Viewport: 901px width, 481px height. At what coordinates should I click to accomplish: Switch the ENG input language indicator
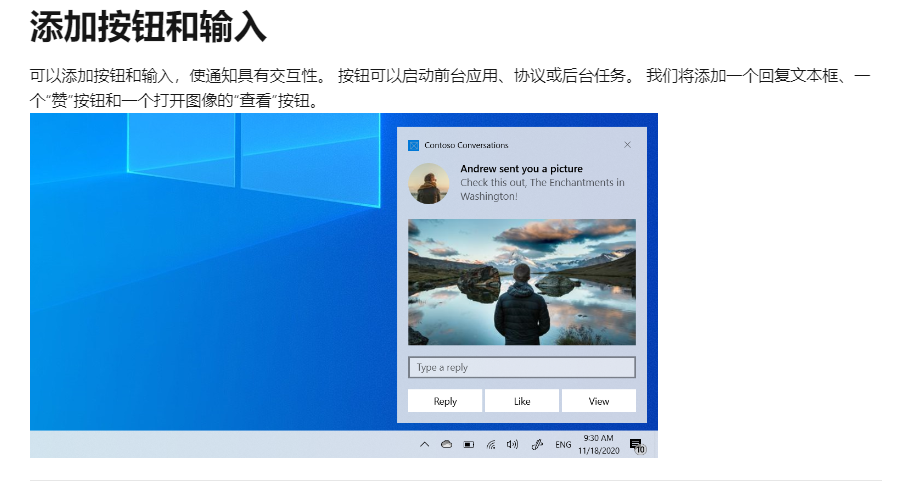(563, 444)
